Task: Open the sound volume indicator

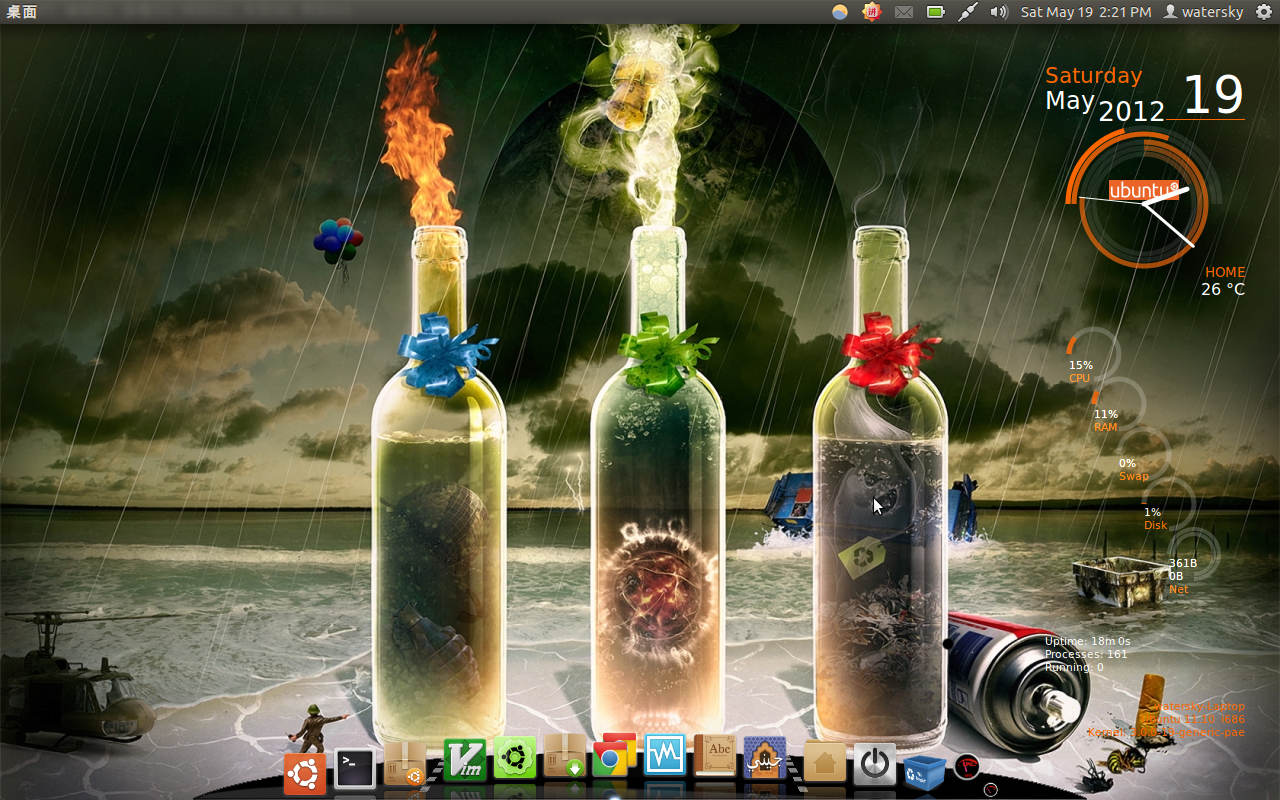Action: 999,12
